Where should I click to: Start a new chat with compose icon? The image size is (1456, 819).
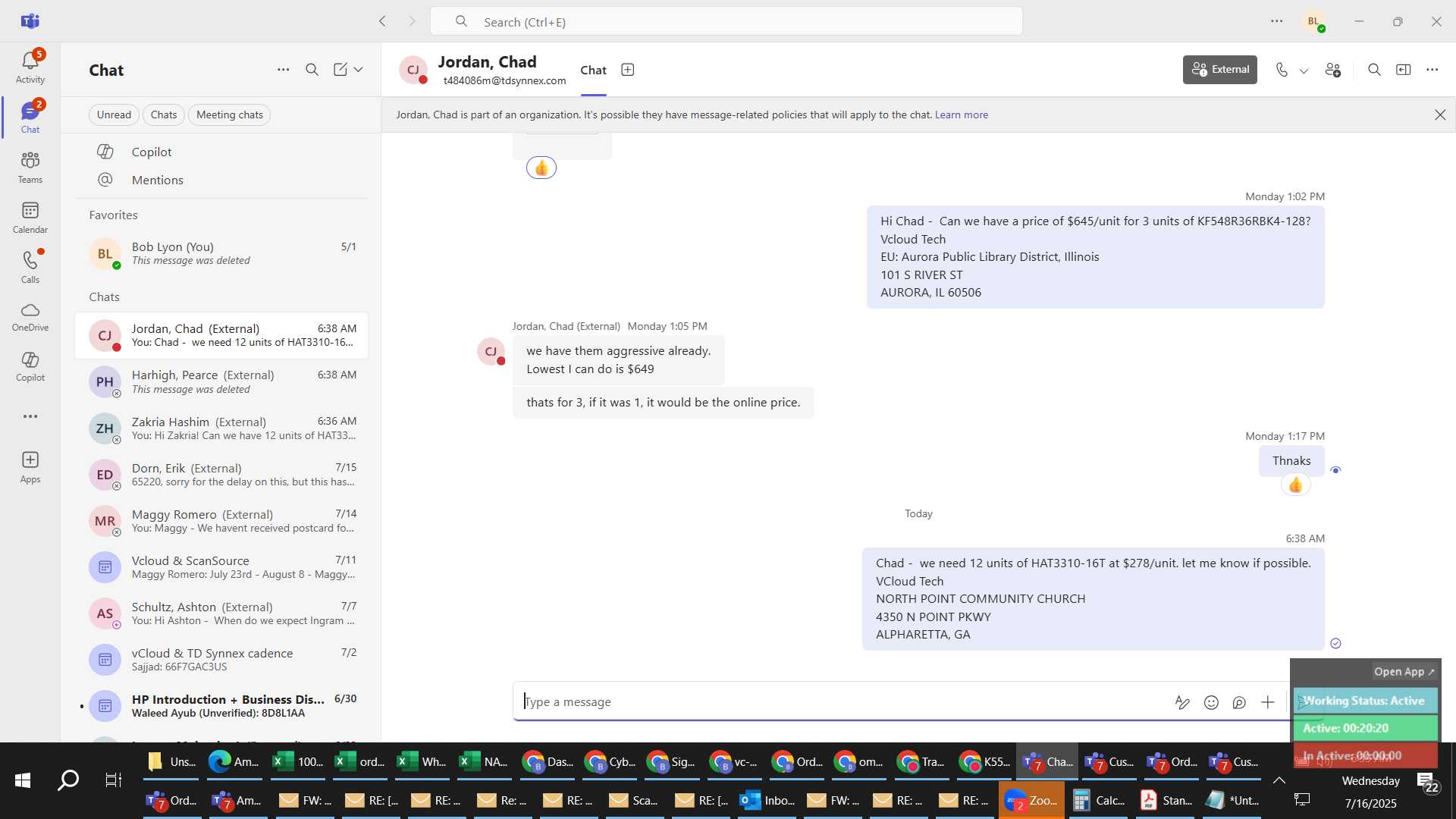(340, 70)
